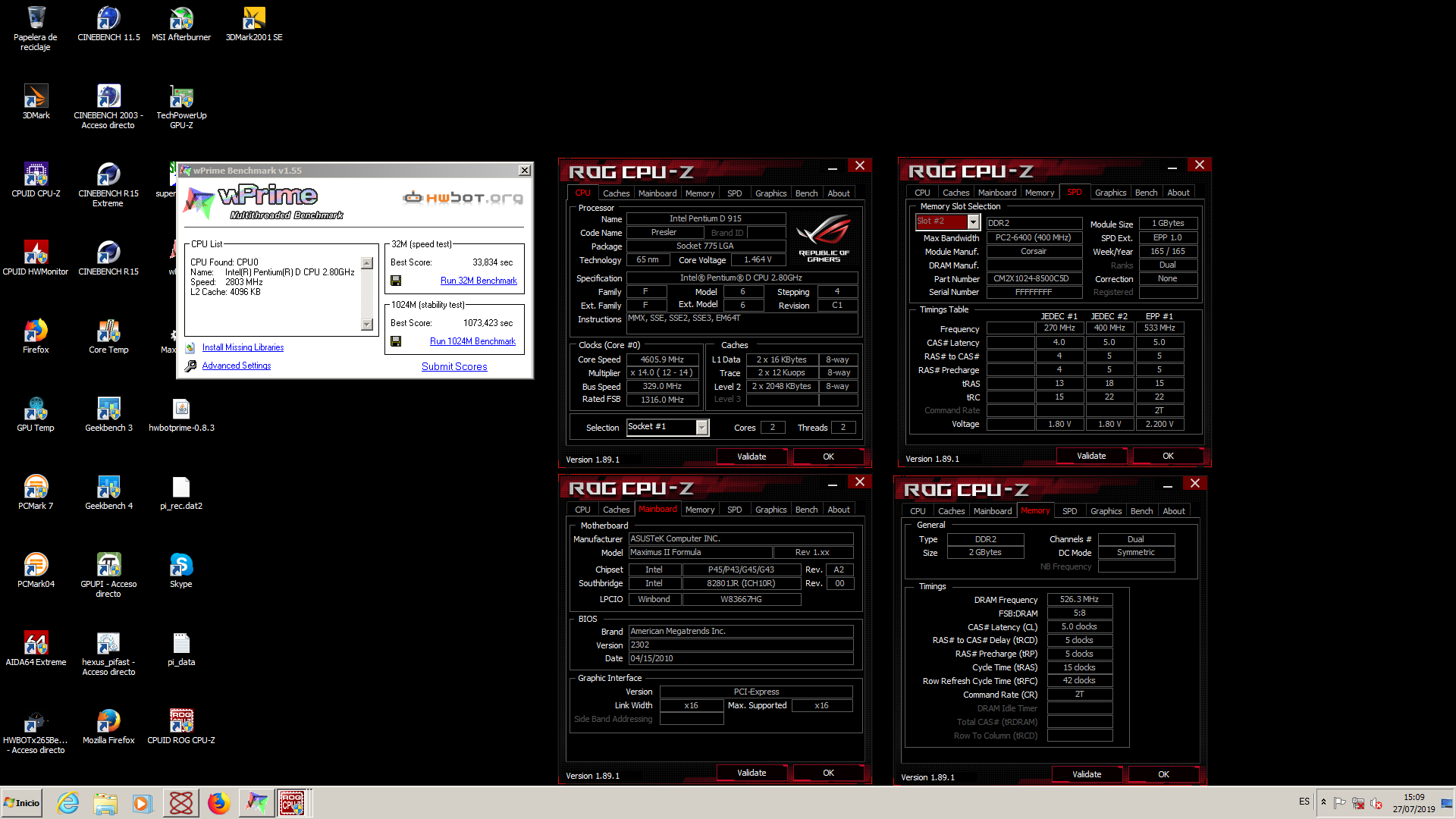Click the DRAM Frequency 526.3 MHz value
This screenshot has width=1456, height=819.
tap(1079, 599)
